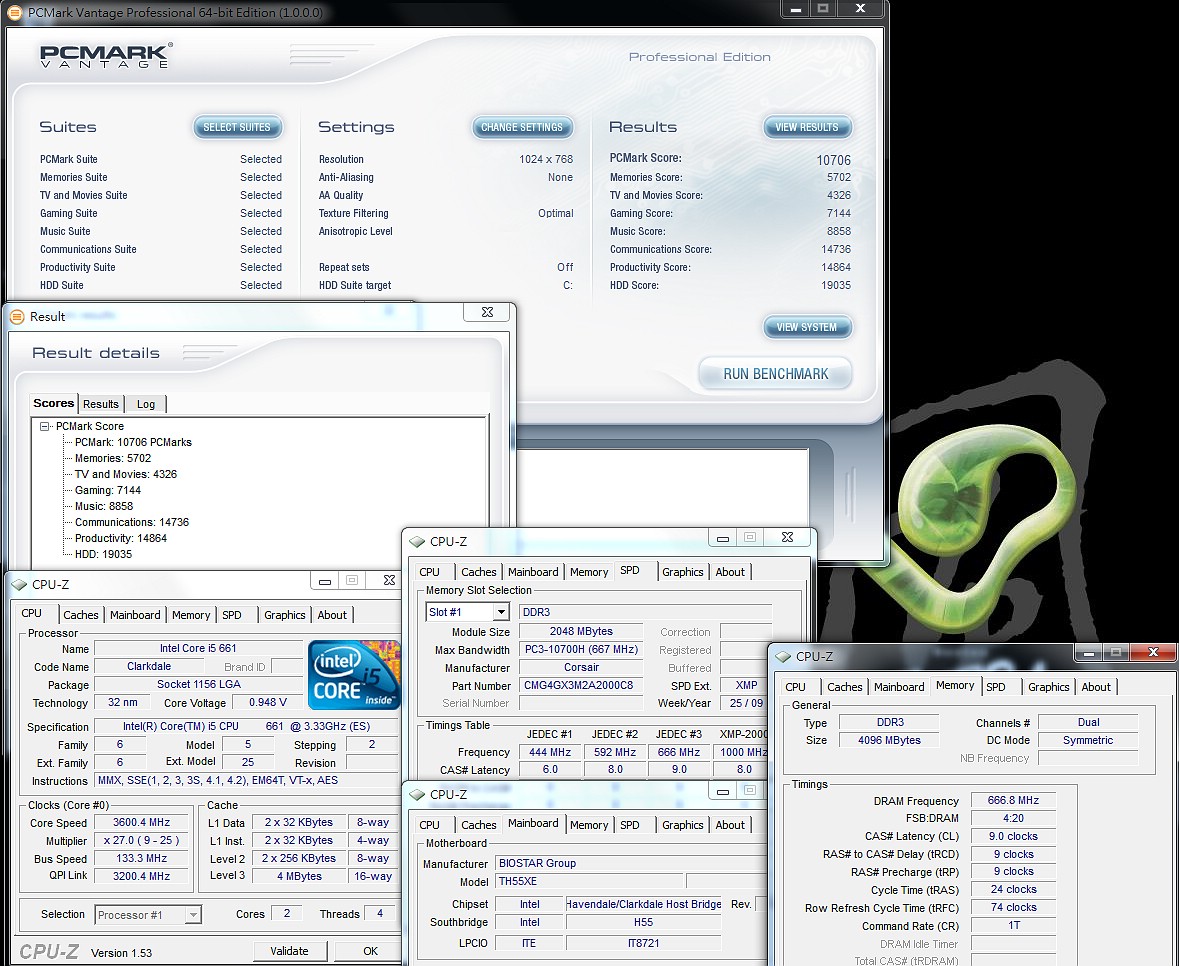Open the Slot #1 memory slot dropdown
The width and height of the screenshot is (1179, 966).
pos(502,612)
